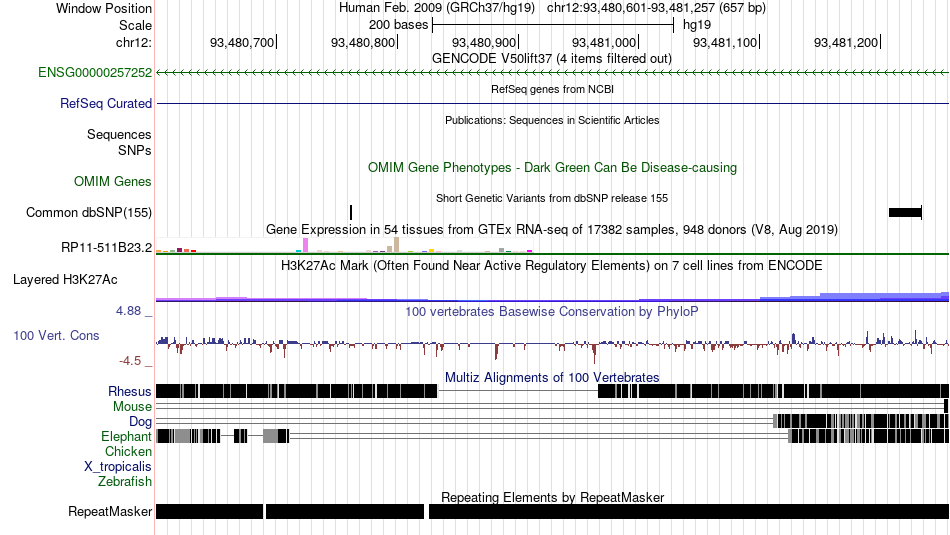The width and height of the screenshot is (950, 535).
Task: Click the OMIM Gene Phenotypes track title
Action: 552,168
